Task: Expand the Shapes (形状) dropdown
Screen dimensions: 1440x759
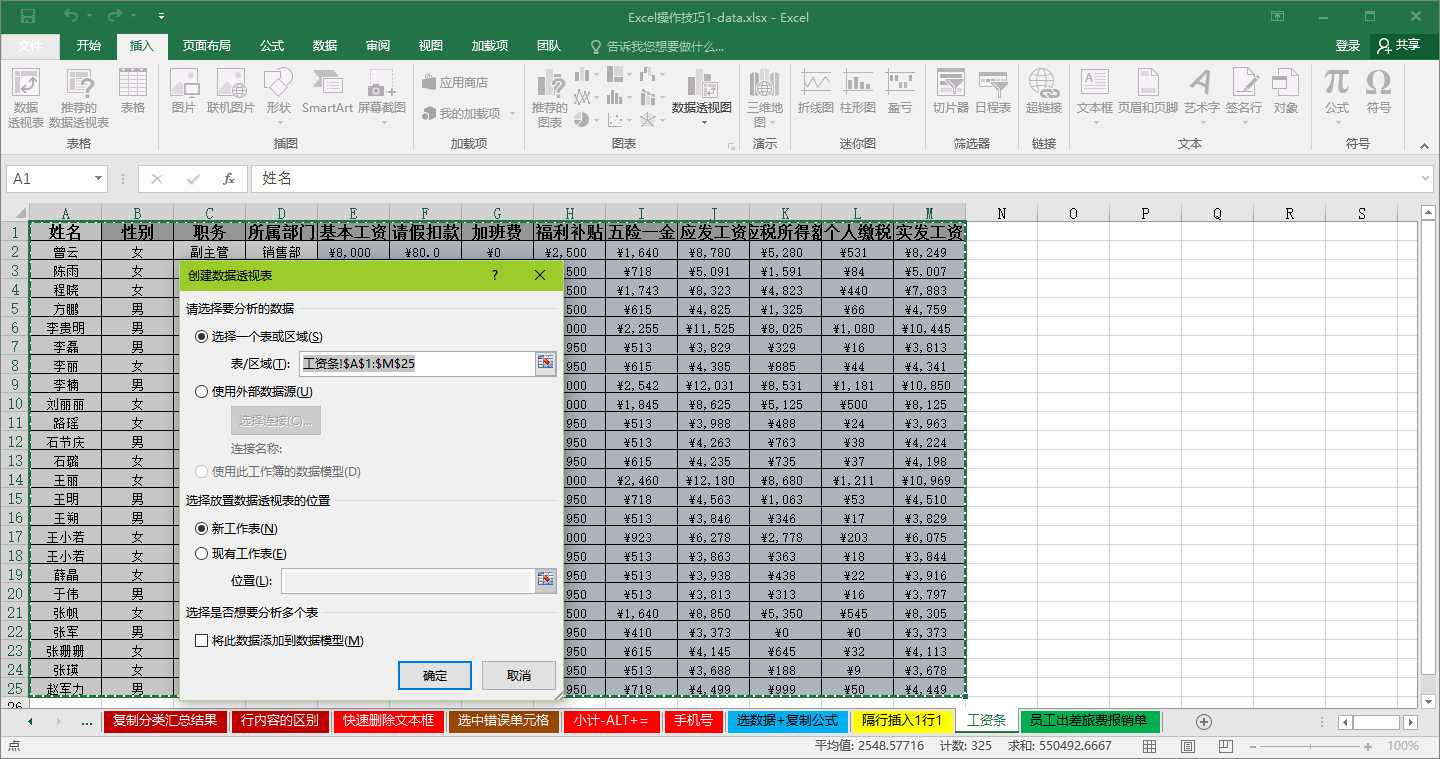Action: [x=279, y=122]
